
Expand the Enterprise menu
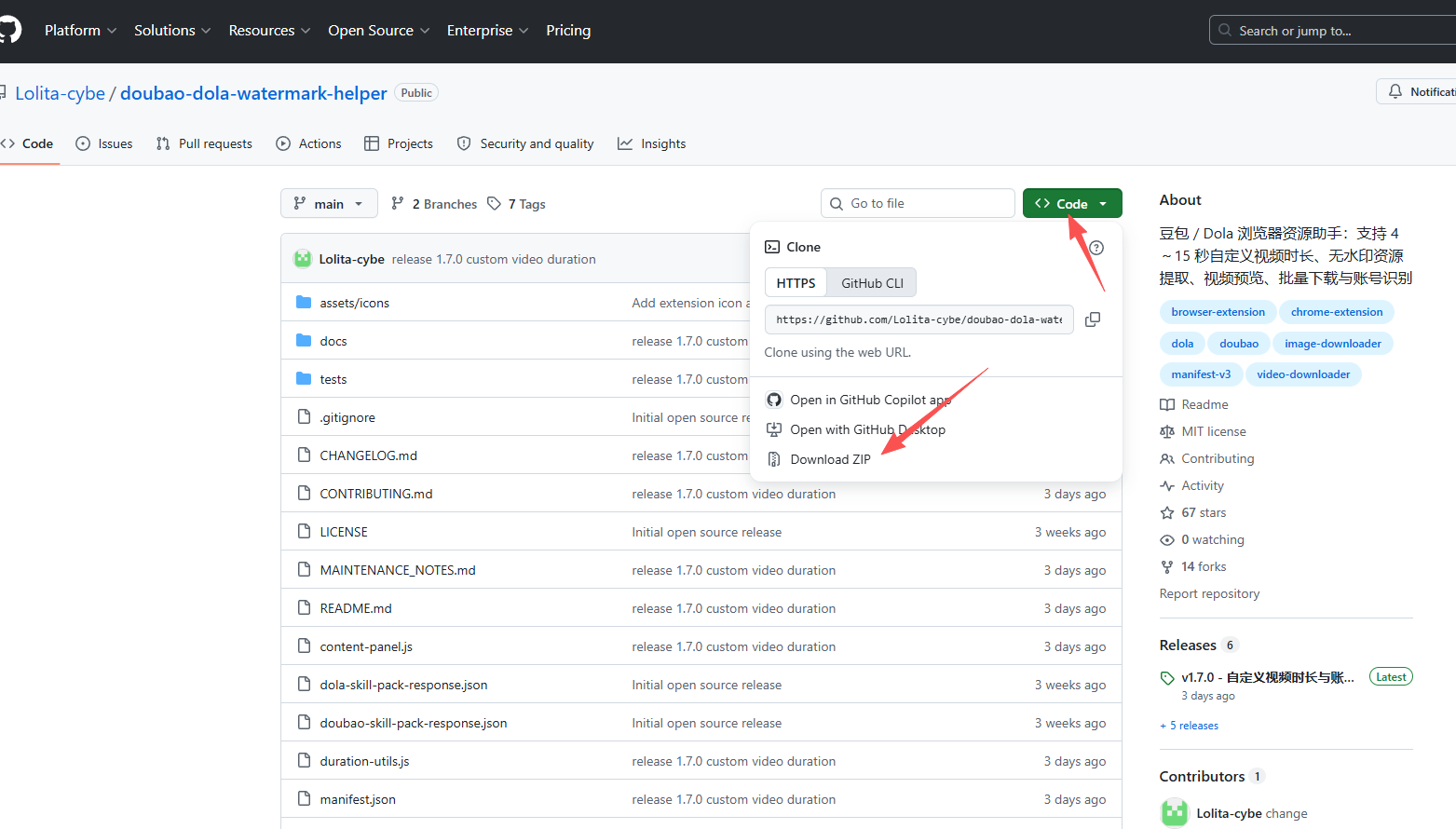click(x=488, y=31)
